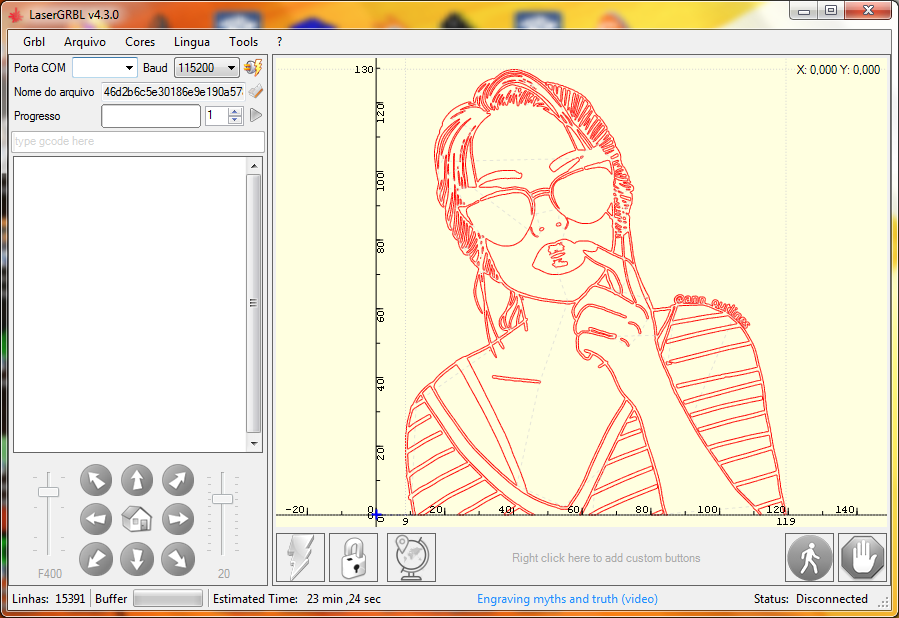
Task: Open the Baud rate 115200 dropdown
Action: point(207,68)
